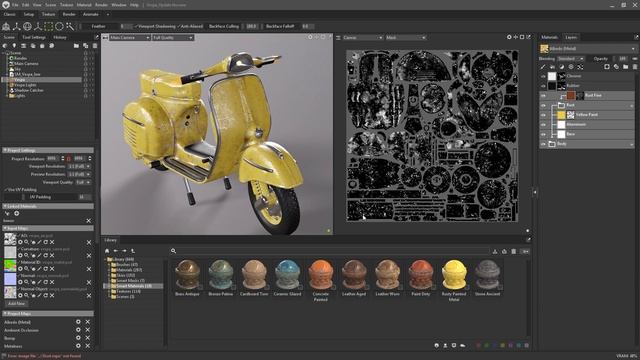The width and height of the screenshot is (640, 360).
Task: Toggle the Curvature input map checkbox
Action: point(19,249)
